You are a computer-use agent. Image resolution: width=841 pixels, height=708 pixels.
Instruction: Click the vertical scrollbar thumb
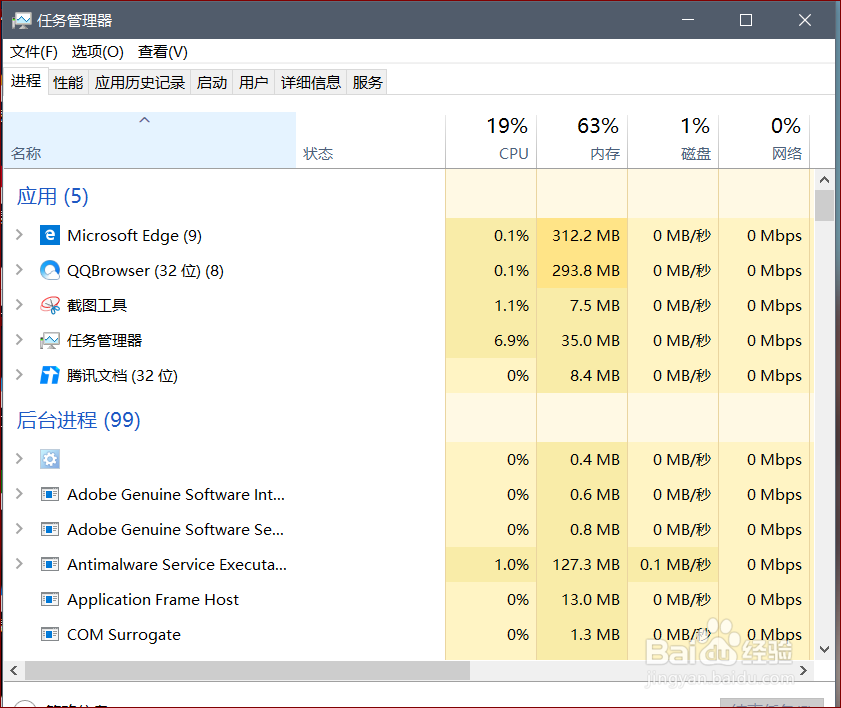(824, 205)
